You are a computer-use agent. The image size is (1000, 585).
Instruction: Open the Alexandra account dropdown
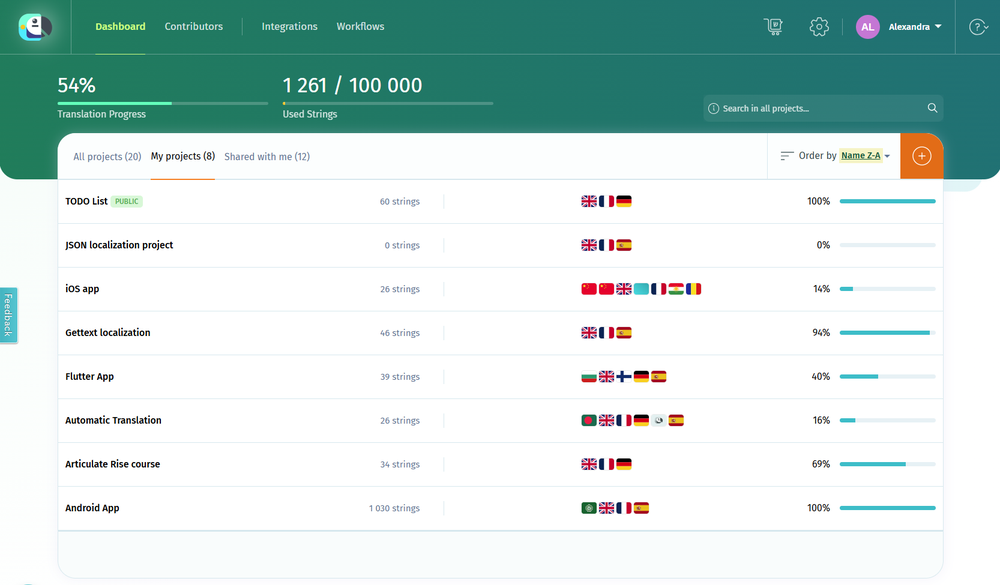(x=915, y=27)
